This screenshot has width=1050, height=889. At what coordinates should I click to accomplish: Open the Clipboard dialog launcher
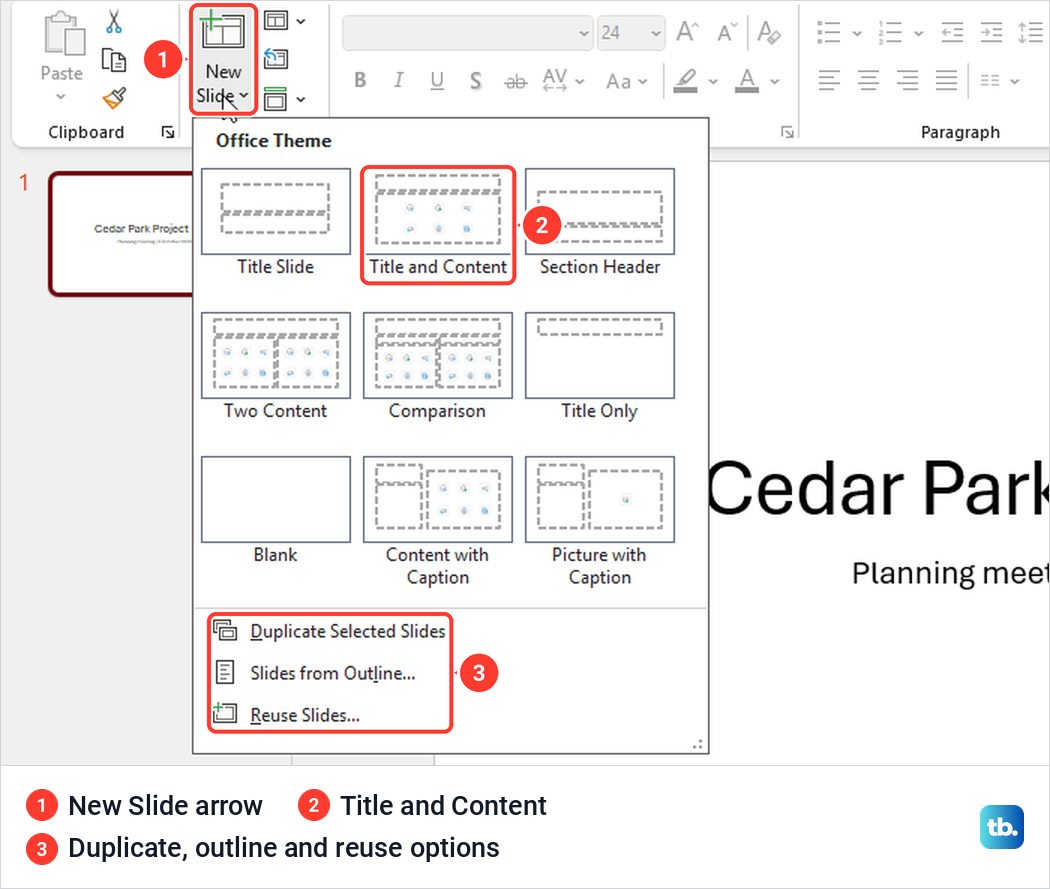pyautogui.click(x=167, y=132)
